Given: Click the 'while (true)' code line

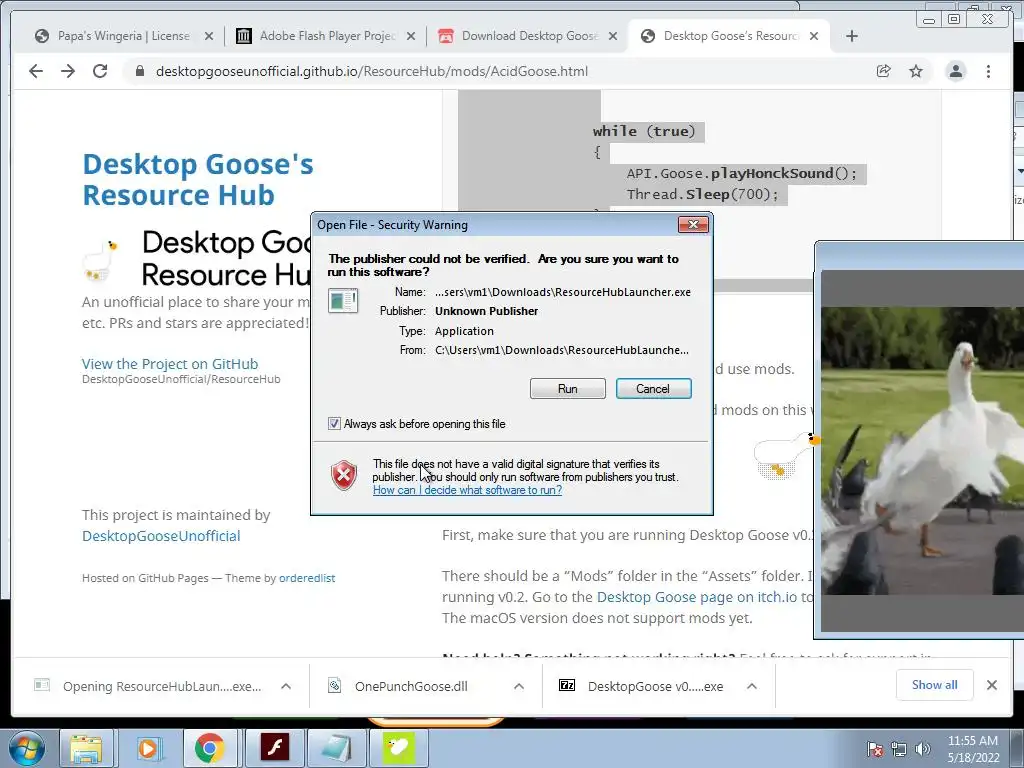Looking at the screenshot, I should pos(644,131).
